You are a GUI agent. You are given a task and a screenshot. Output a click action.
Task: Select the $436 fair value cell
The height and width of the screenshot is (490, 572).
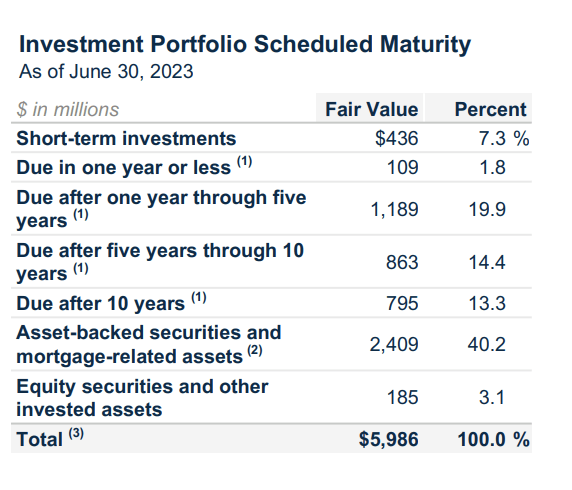point(397,139)
